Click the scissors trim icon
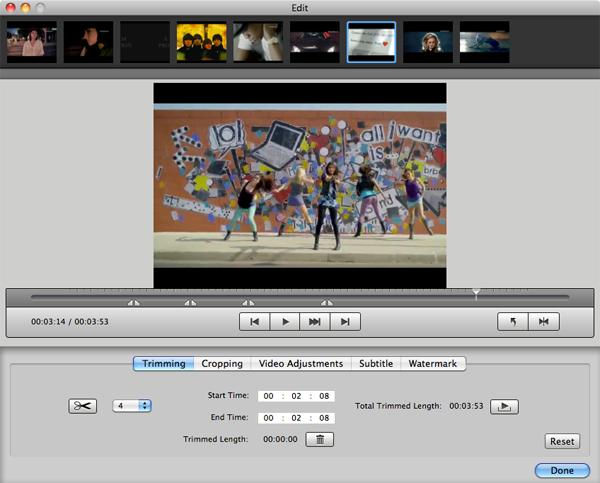This screenshot has height=483, width=600. coord(82,406)
